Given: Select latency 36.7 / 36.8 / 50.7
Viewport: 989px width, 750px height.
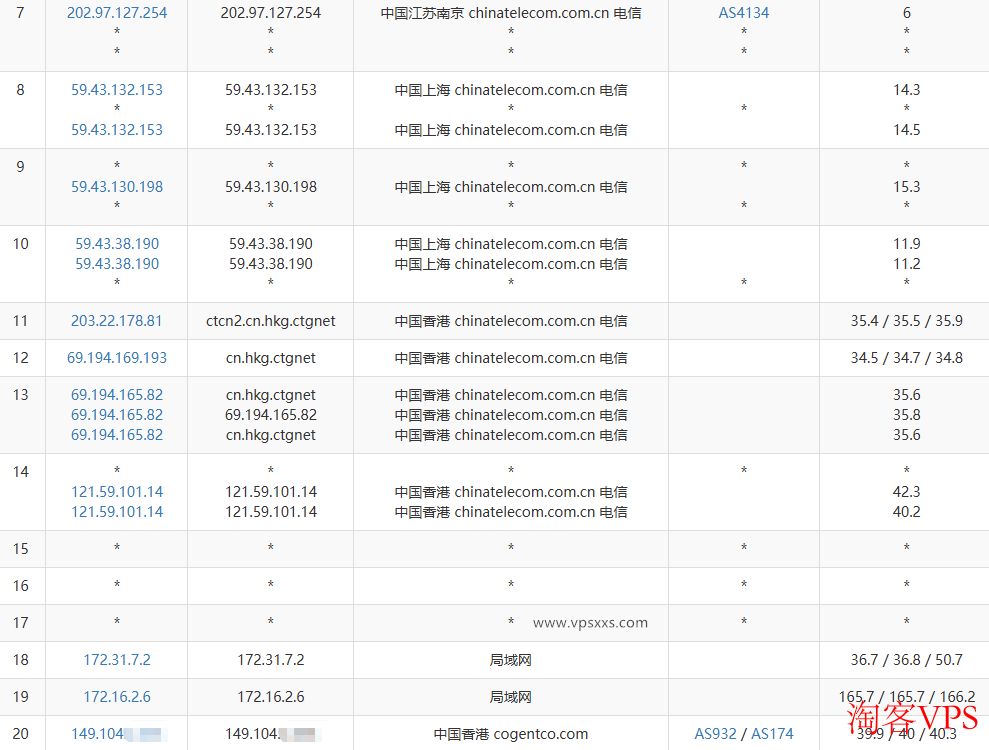Looking at the screenshot, I should (906, 660).
